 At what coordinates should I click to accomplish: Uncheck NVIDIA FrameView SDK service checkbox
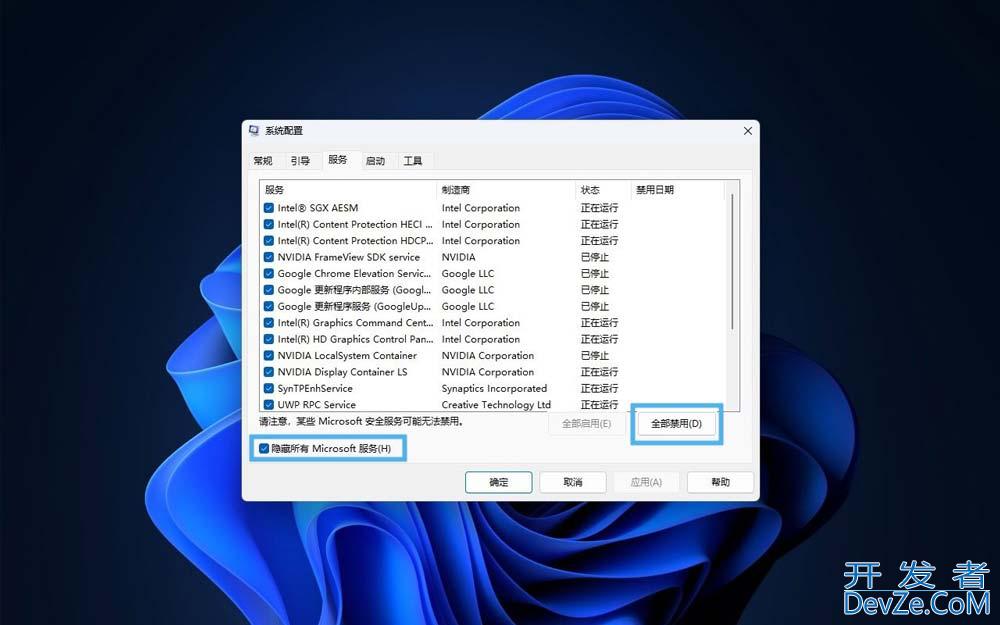pos(268,258)
